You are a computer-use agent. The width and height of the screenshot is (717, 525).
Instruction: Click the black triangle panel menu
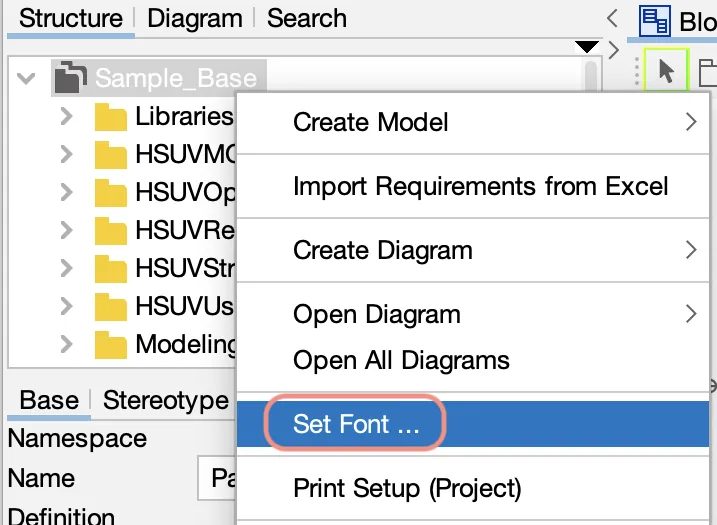(x=587, y=47)
